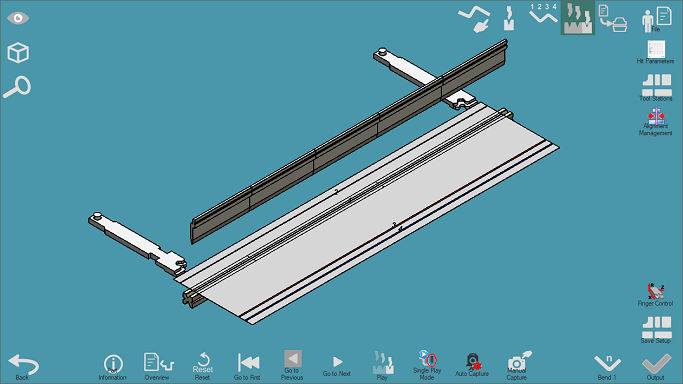Go back with the Back arrow

[23, 367]
